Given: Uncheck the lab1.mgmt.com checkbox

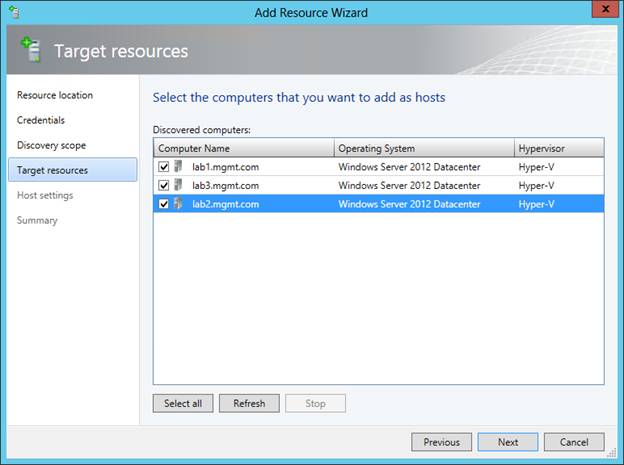Looking at the screenshot, I should (x=164, y=166).
